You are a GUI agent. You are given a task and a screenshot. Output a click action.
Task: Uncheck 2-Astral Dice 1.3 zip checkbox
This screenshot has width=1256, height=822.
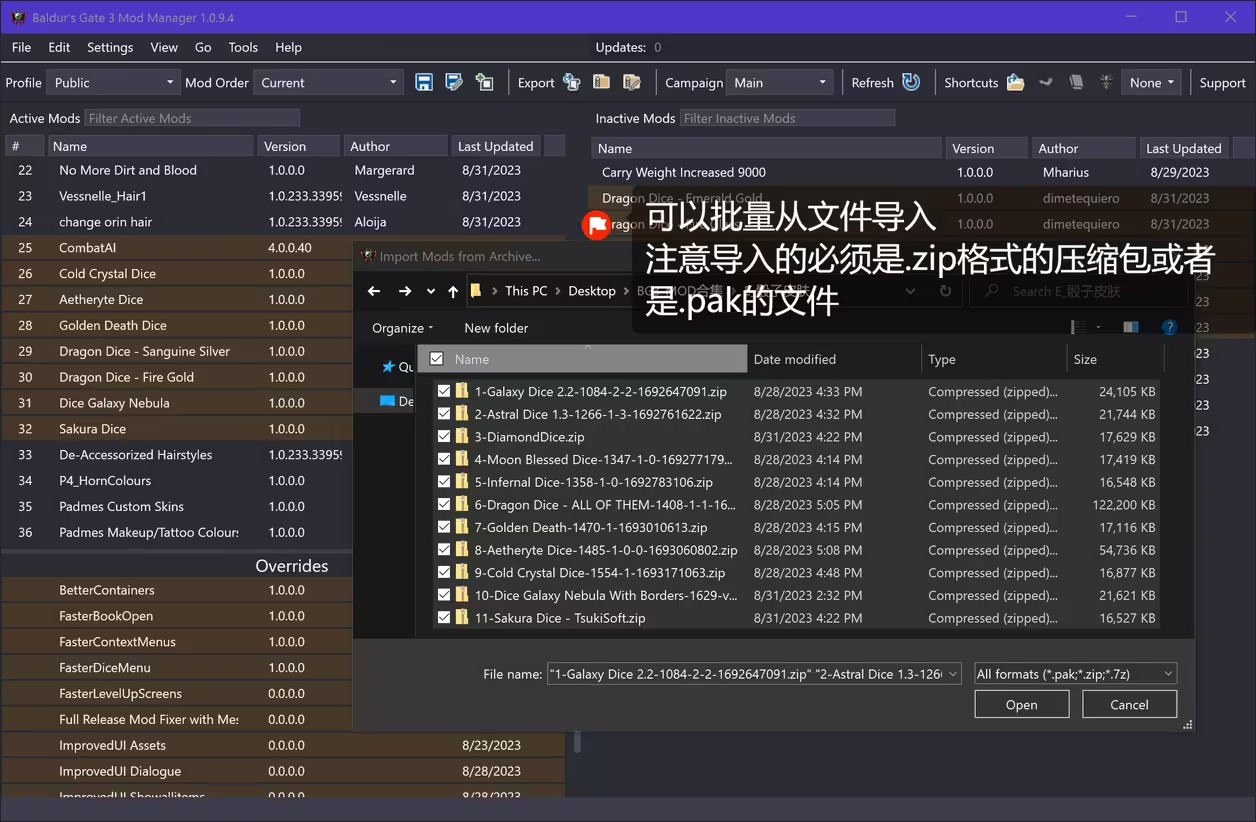coord(444,414)
